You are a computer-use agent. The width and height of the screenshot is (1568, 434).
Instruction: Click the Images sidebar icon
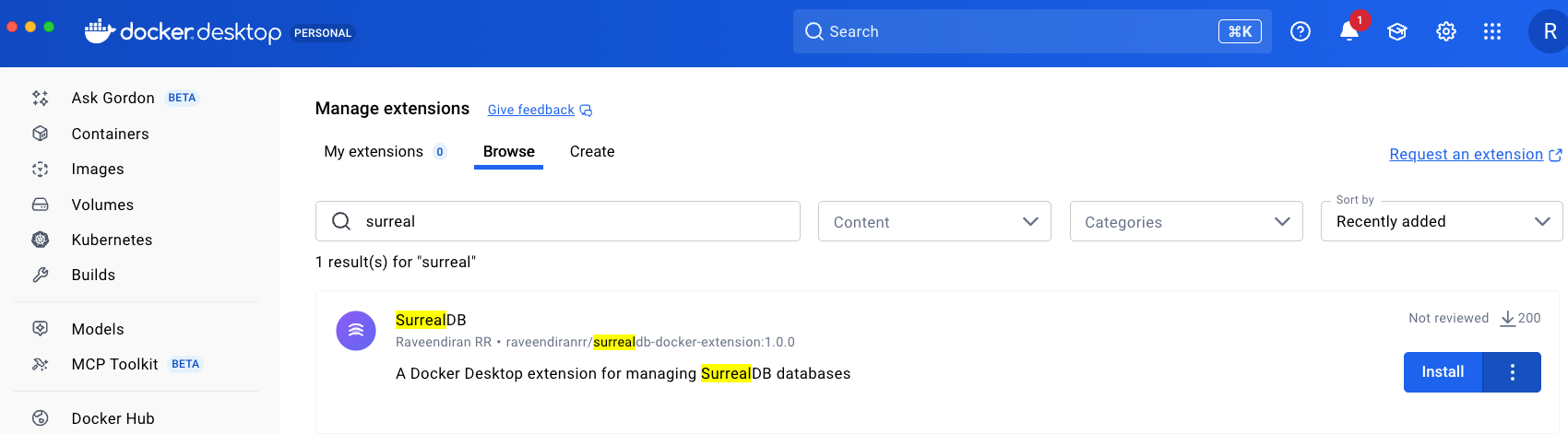pyautogui.click(x=41, y=169)
